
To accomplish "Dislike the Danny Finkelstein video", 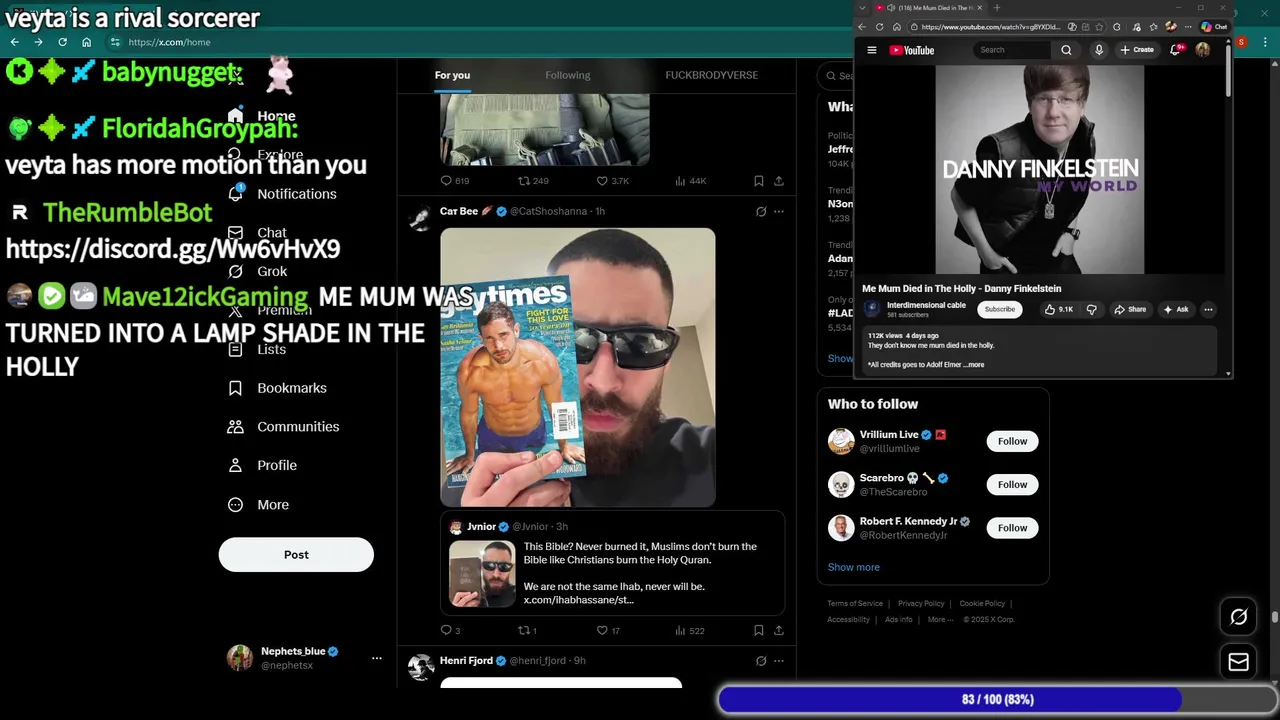I will pyautogui.click(x=1091, y=310).
